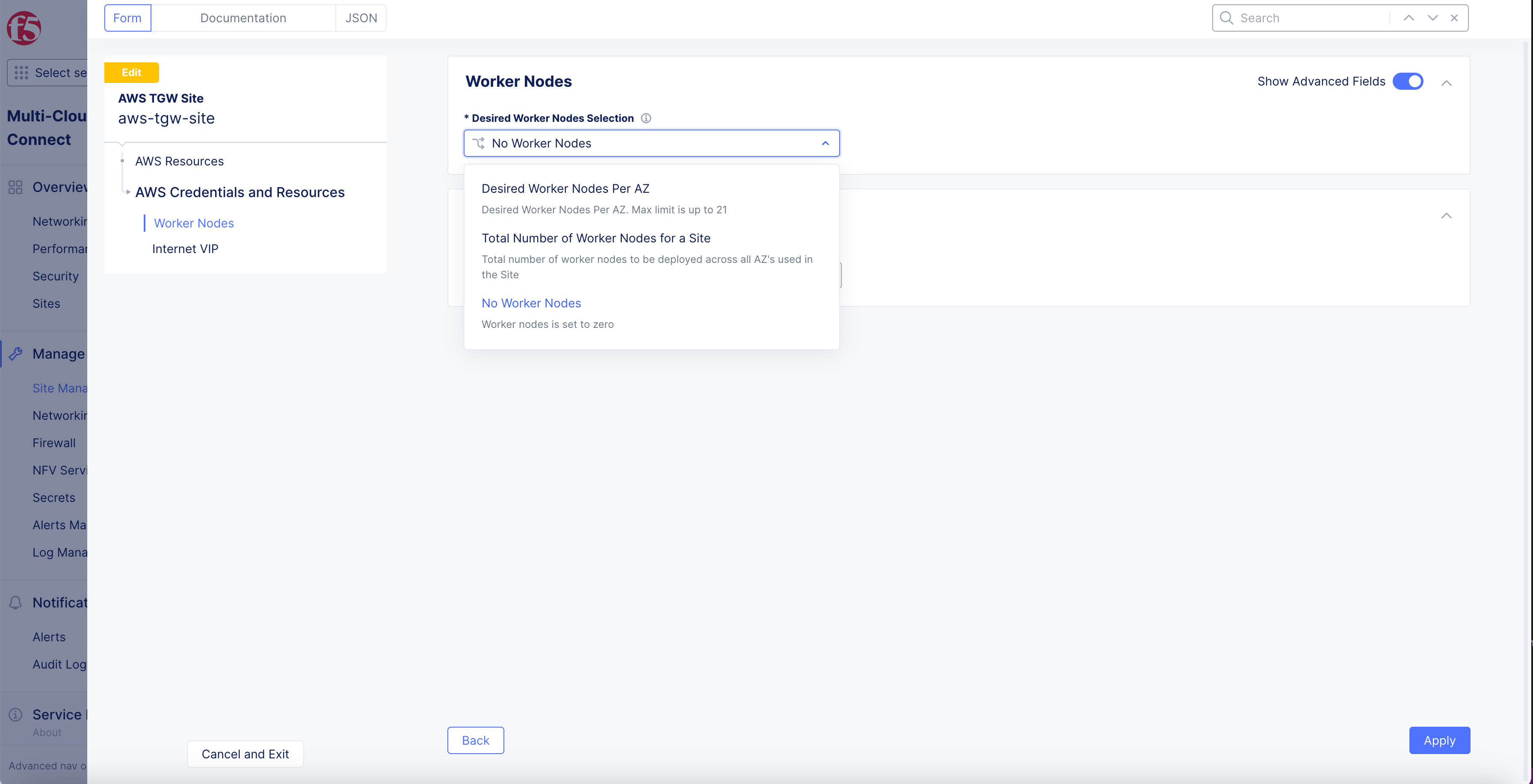Screen dimensions: 1533x784
Task: Select Worker Nodes in the tree
Action: click(194, 223)
